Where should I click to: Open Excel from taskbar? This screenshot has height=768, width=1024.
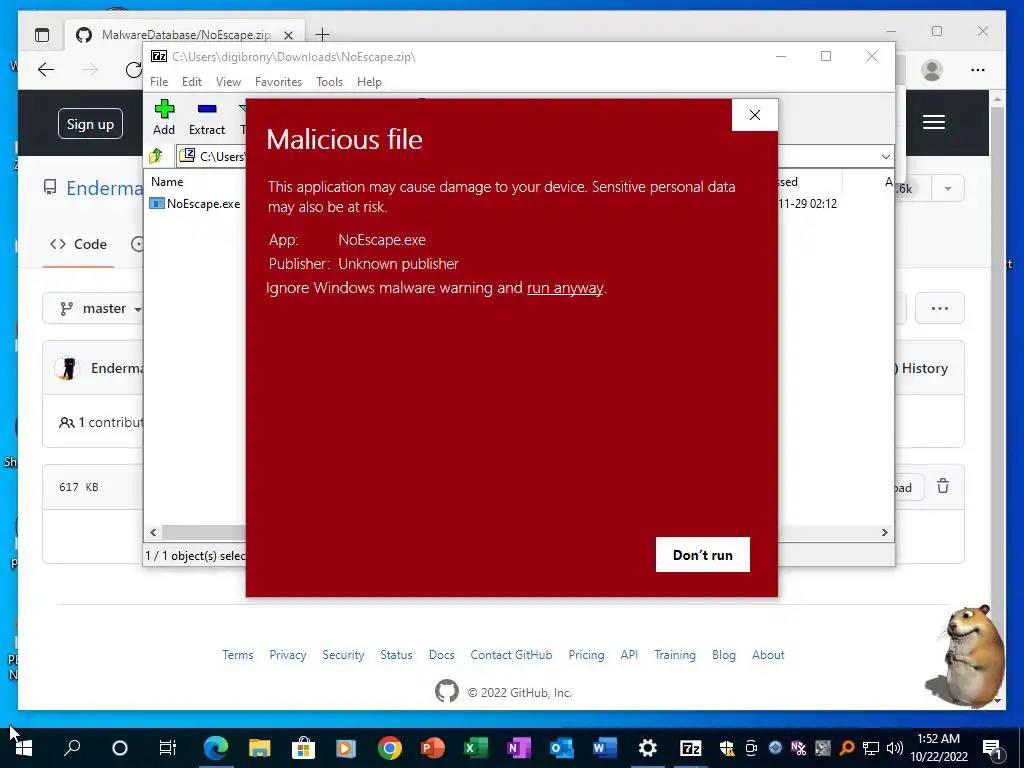pos(475,748)
